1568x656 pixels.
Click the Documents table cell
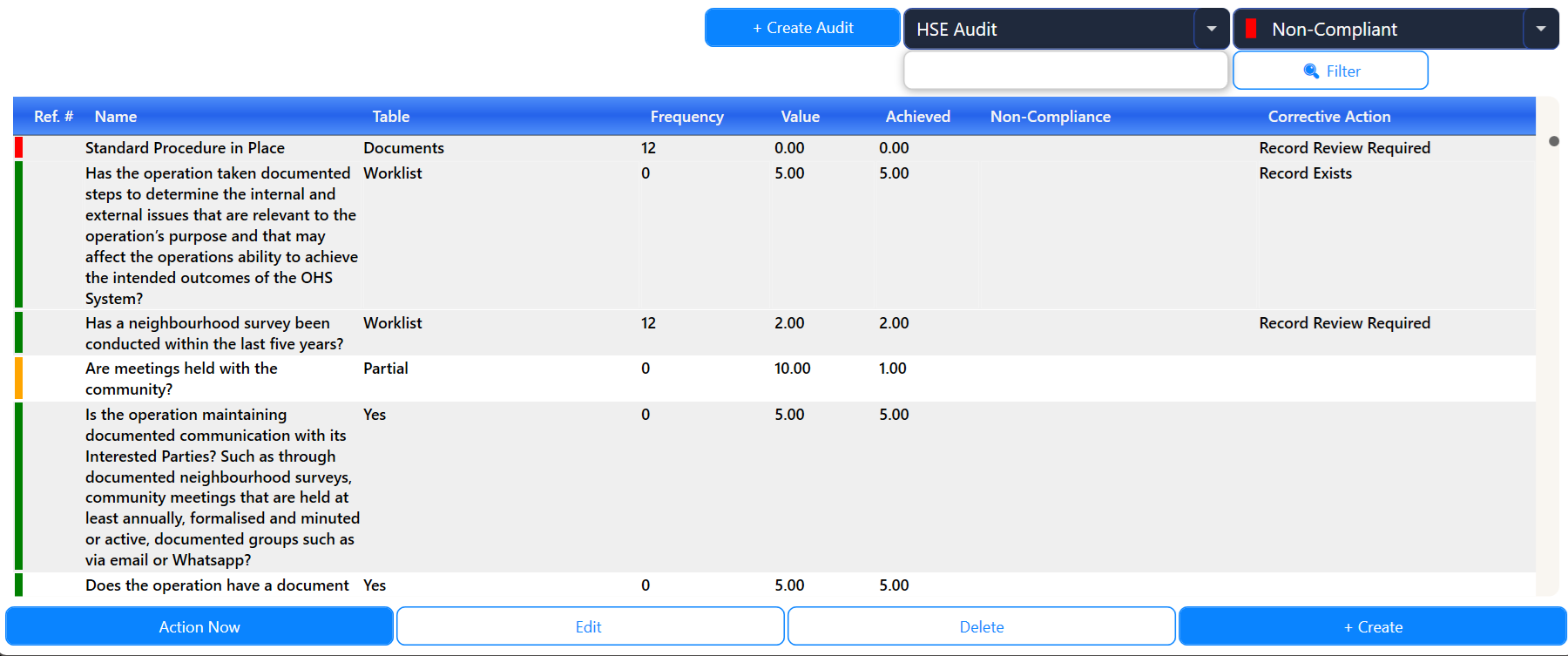403,148
